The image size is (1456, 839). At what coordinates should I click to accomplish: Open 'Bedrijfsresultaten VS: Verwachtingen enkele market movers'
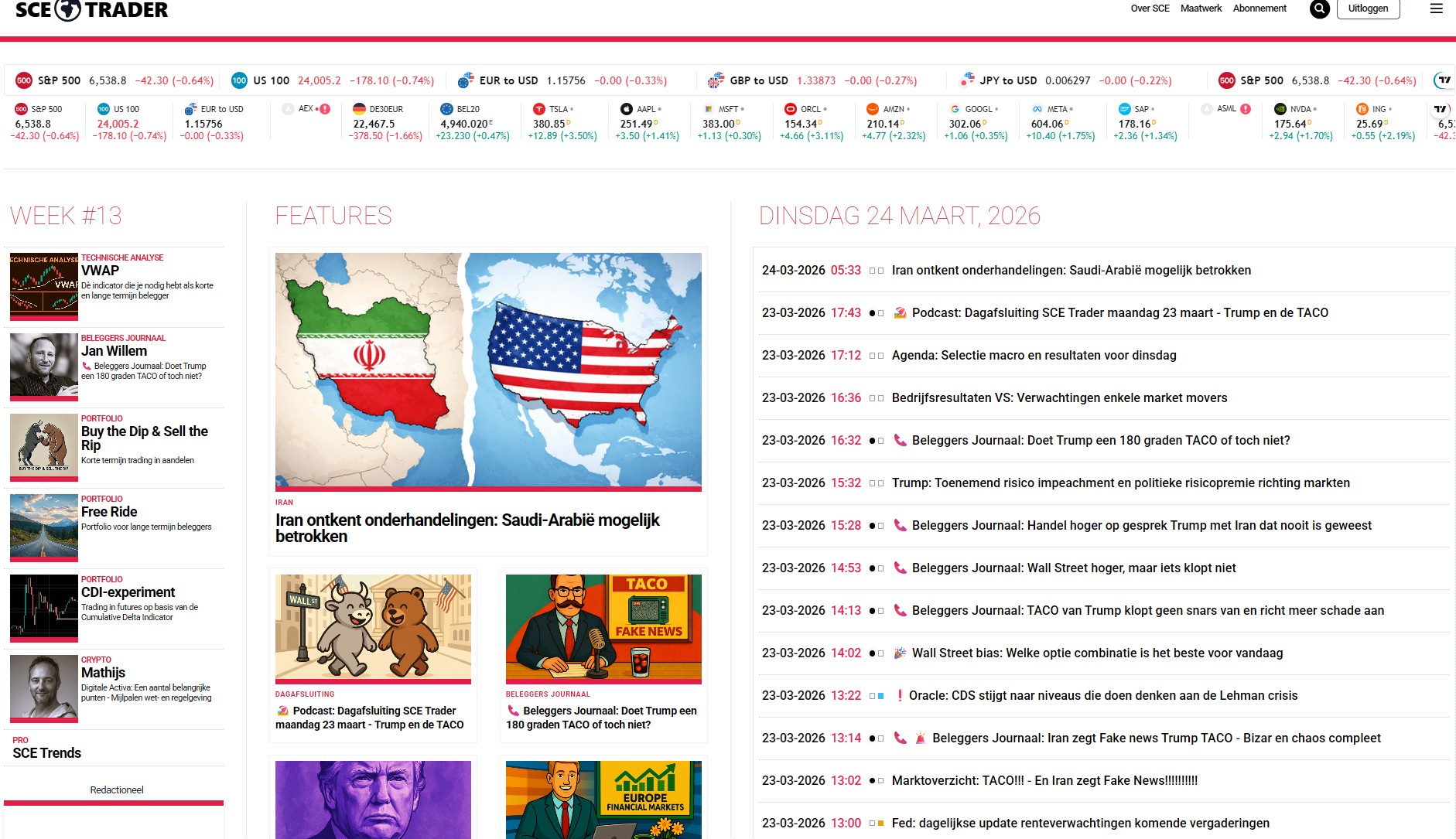1059,398
